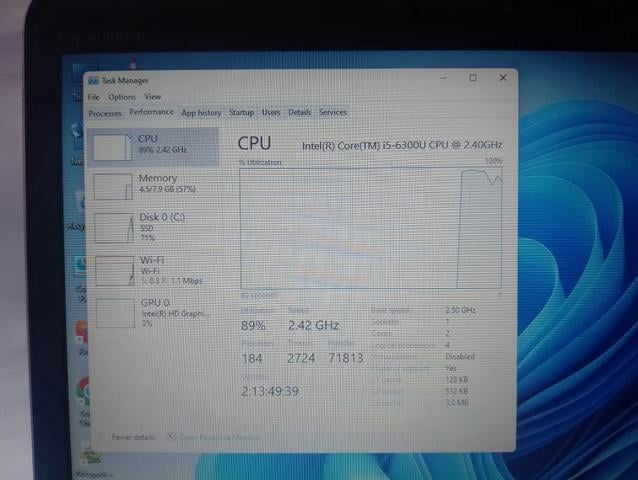Minimize the Task Manager window
This screenshot has height=480, width=638.
444,77
